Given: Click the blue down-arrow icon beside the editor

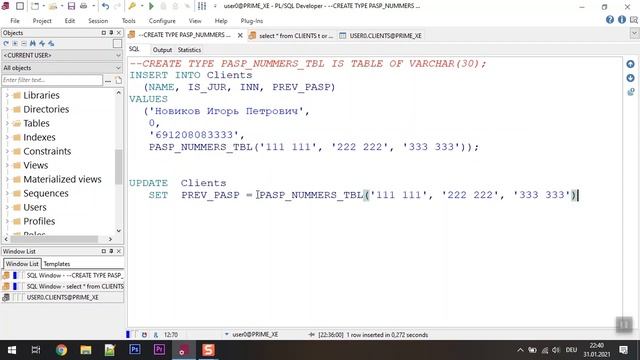Looking at the screenshot, I should coord(630,78).
